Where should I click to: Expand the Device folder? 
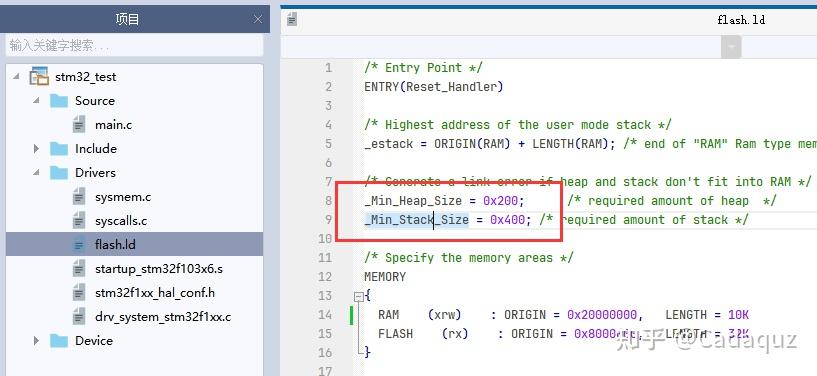(x=36, y=341)
